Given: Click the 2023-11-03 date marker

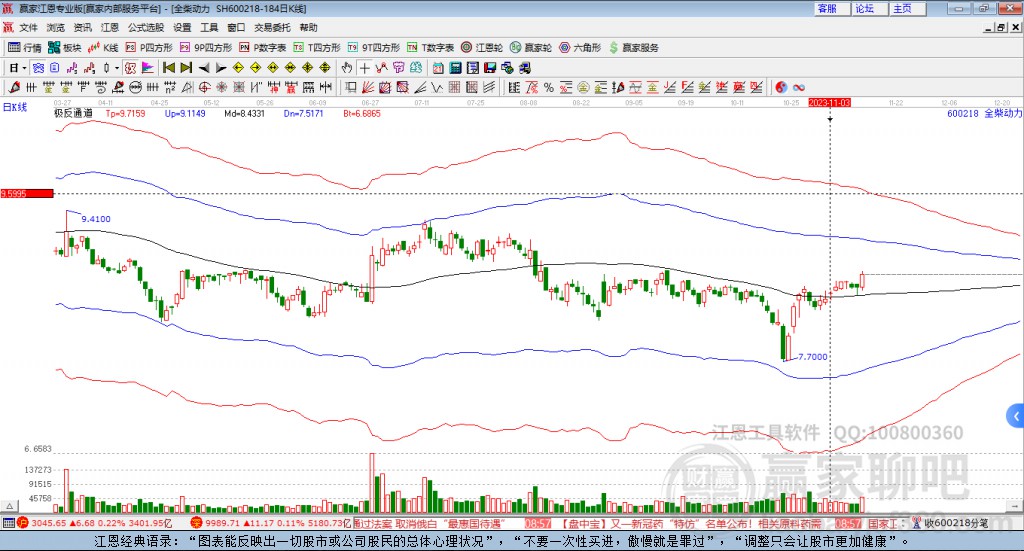Looking at the screenshot, I should click(829, 103).
